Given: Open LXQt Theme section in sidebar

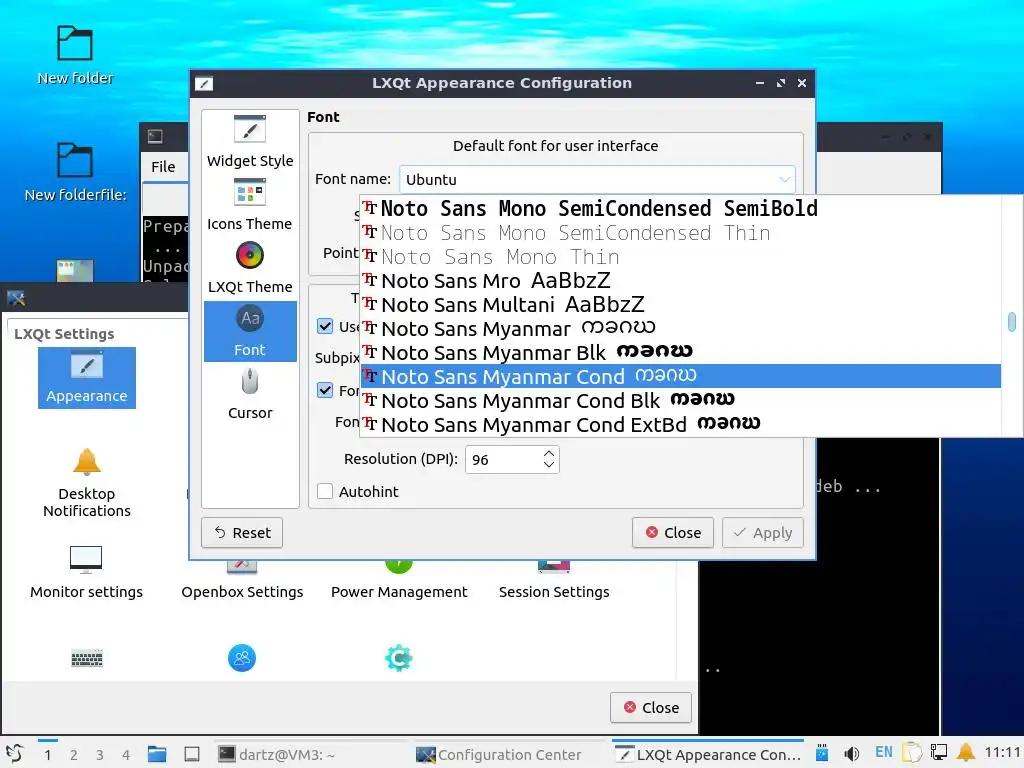Looking at the screenshot, I should (x=249, y=268).
